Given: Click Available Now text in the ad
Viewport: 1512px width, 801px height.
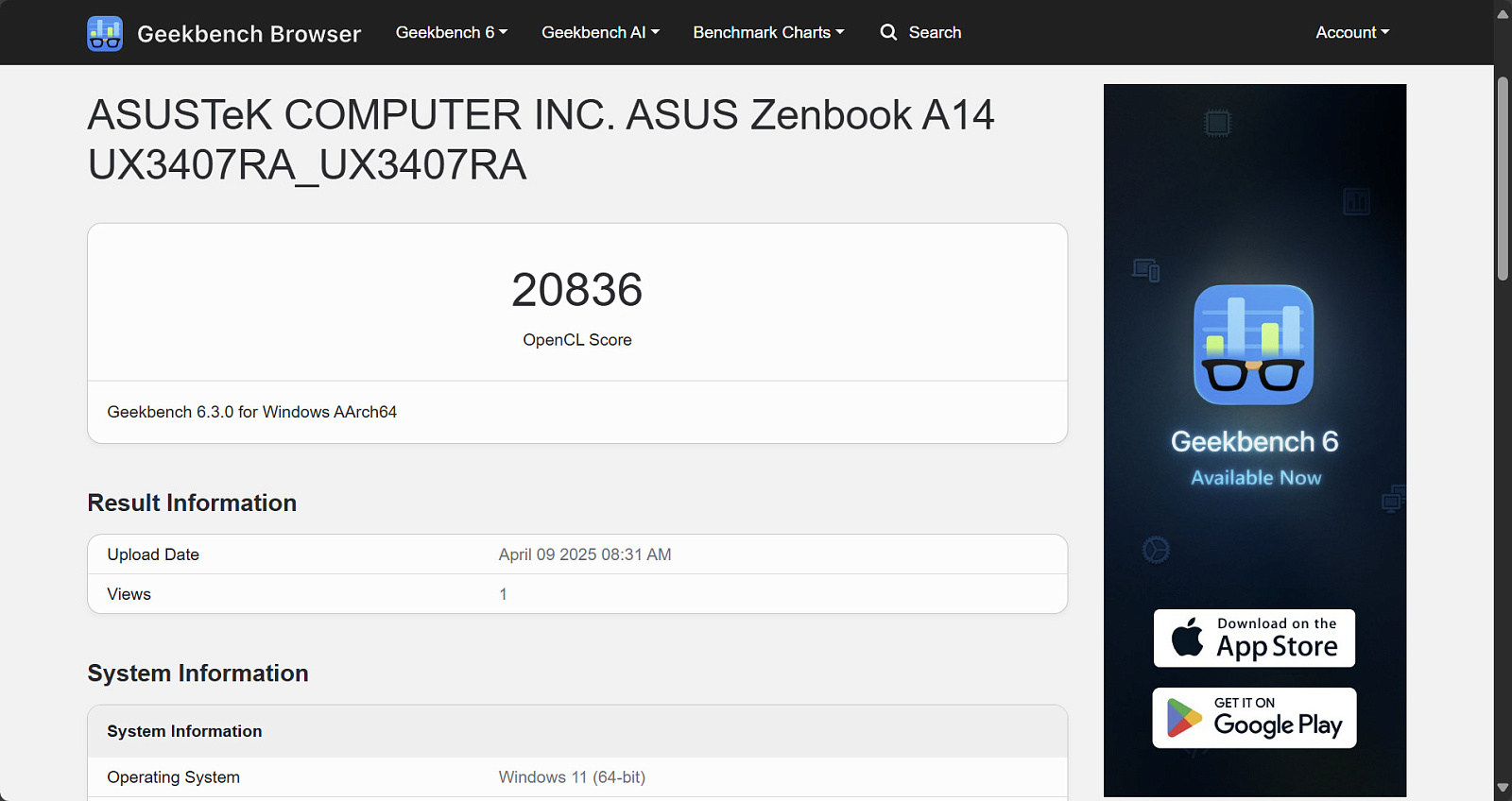Looking at the screenshot, I should coord(1256,478).
